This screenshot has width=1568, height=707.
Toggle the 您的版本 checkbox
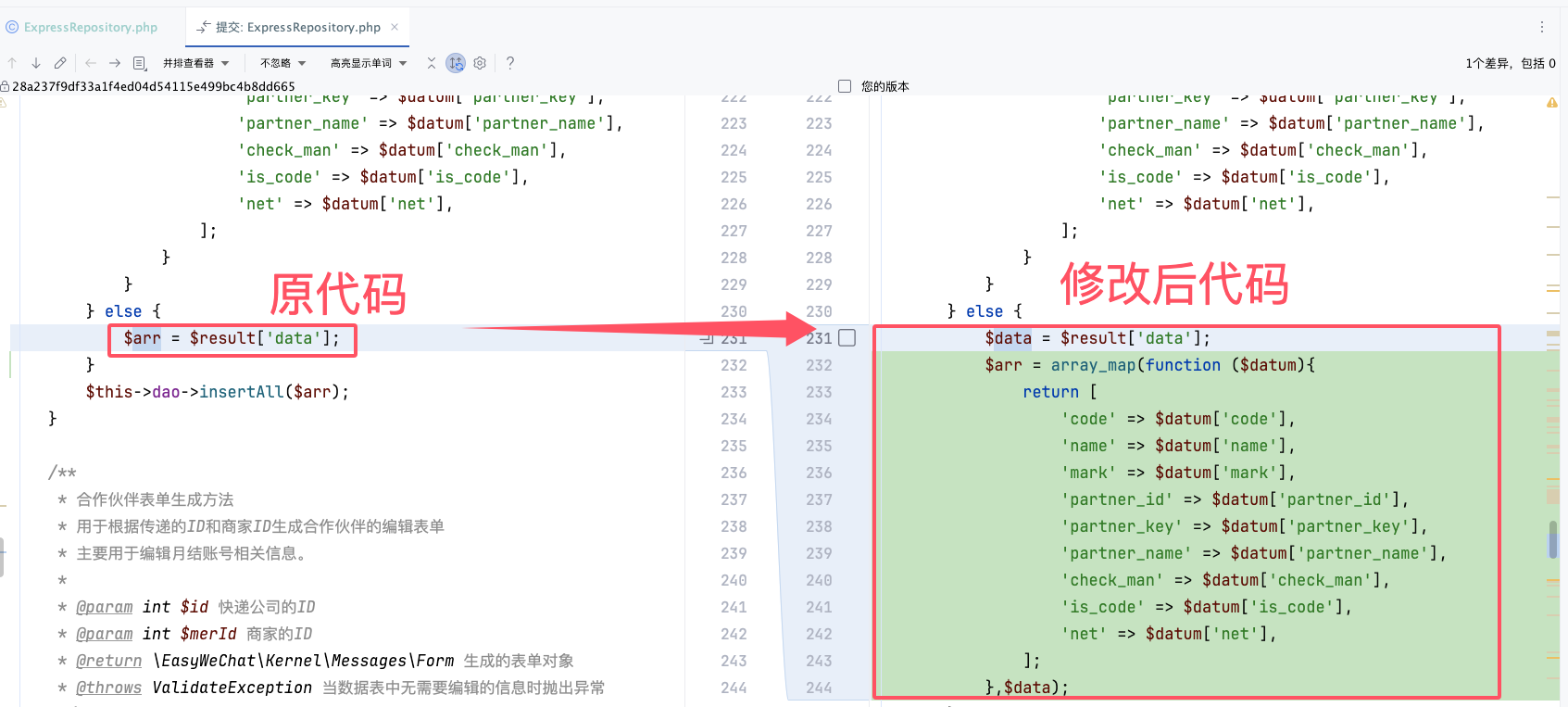point(845,86)
